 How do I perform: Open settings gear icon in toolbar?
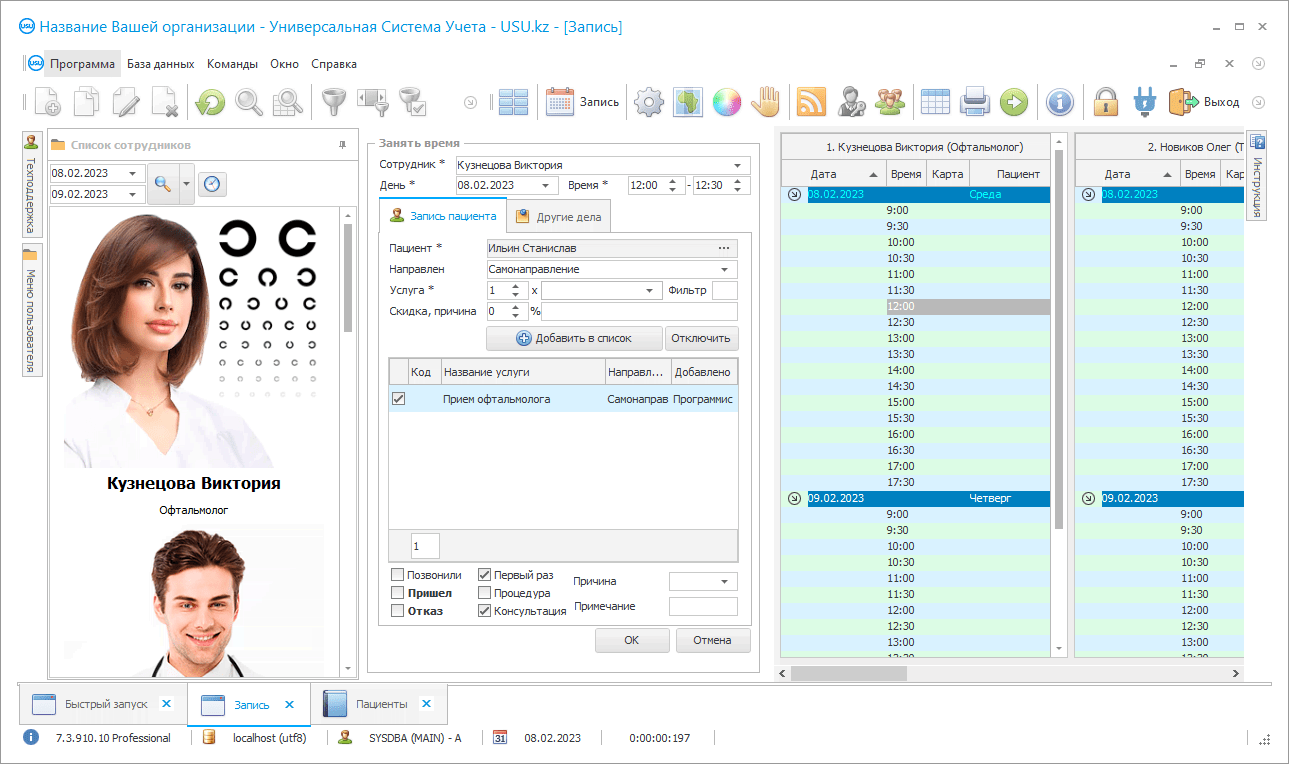[650, 101]
